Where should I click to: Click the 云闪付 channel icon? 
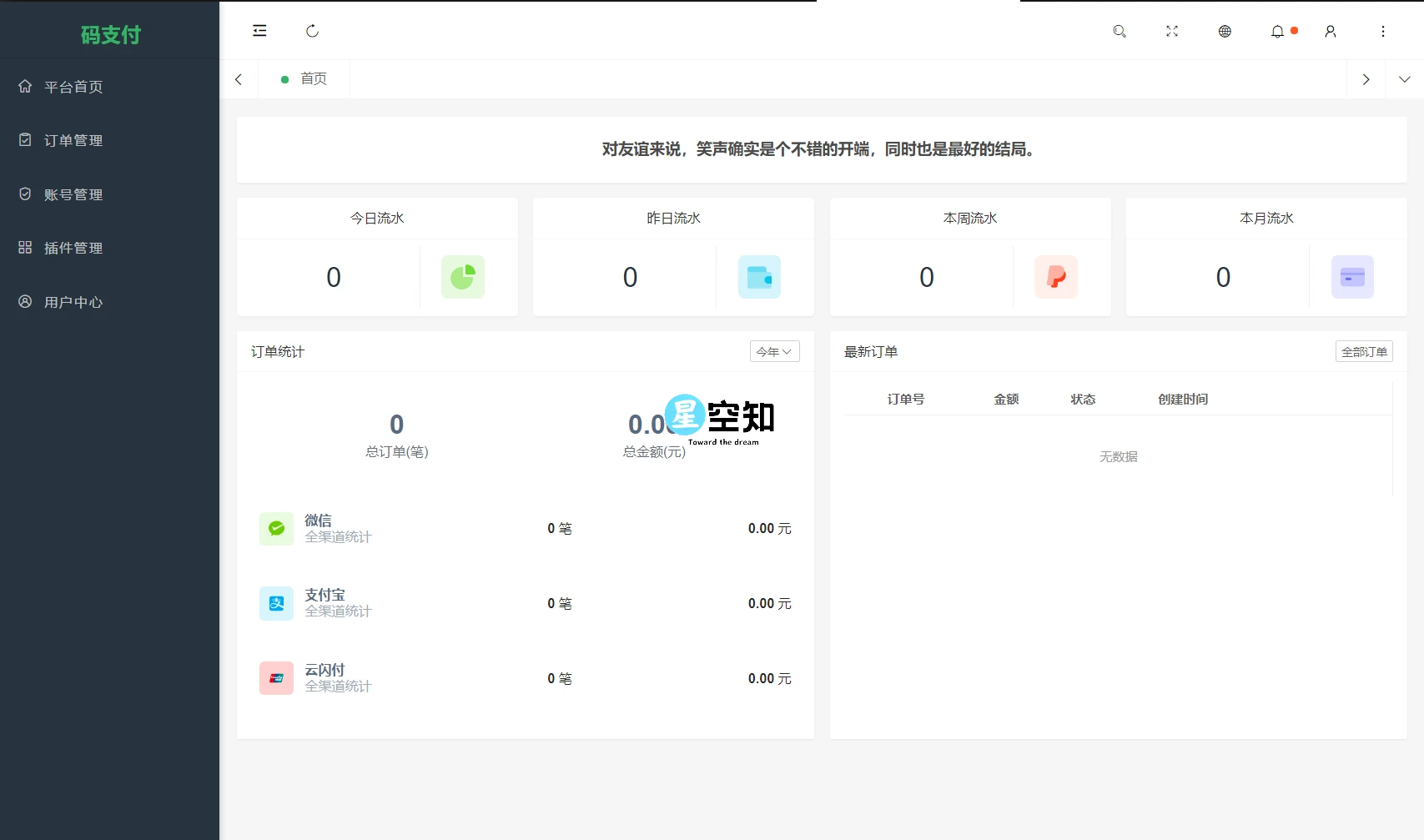(x=276, y=678)
